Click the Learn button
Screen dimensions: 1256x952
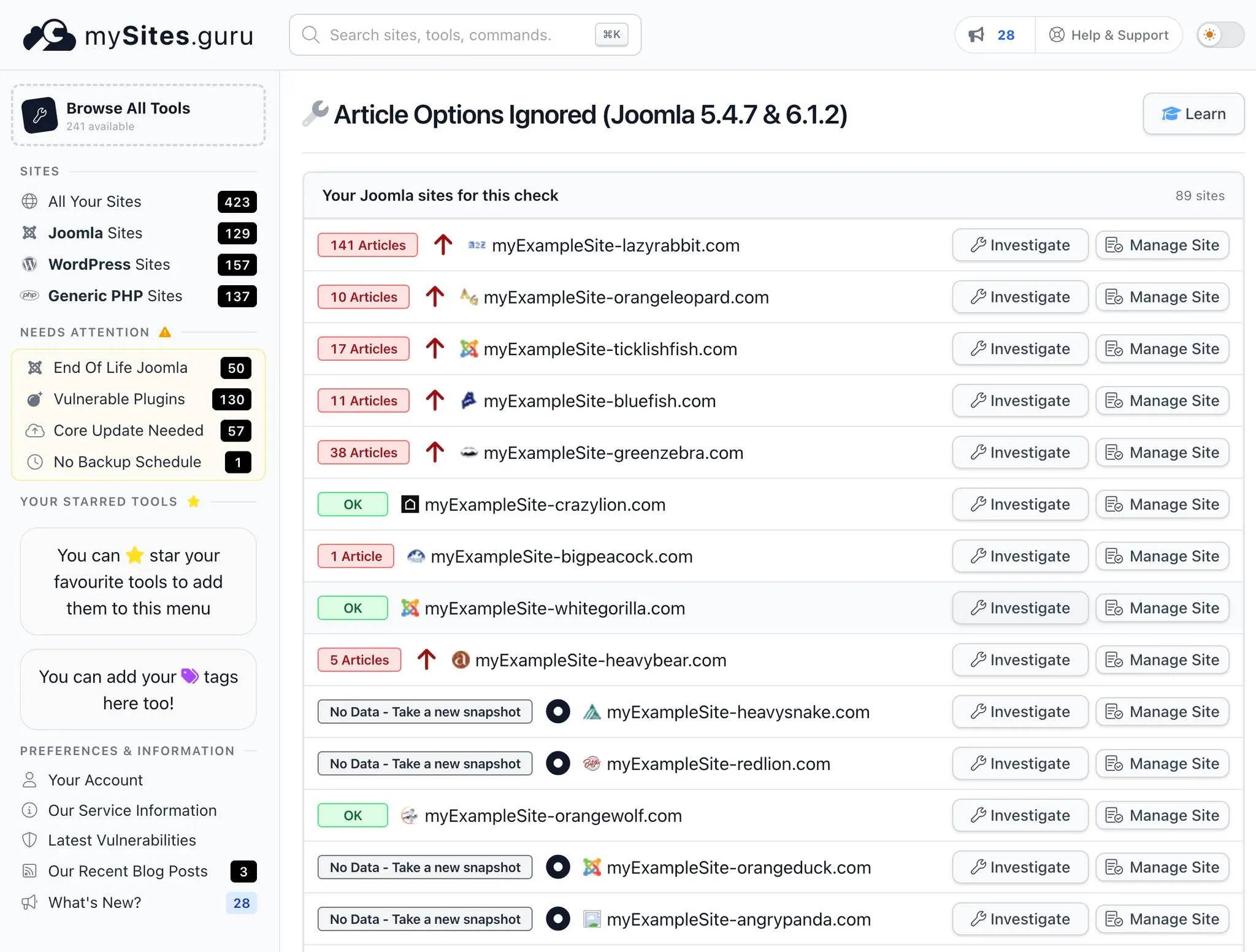(1193, 114)
